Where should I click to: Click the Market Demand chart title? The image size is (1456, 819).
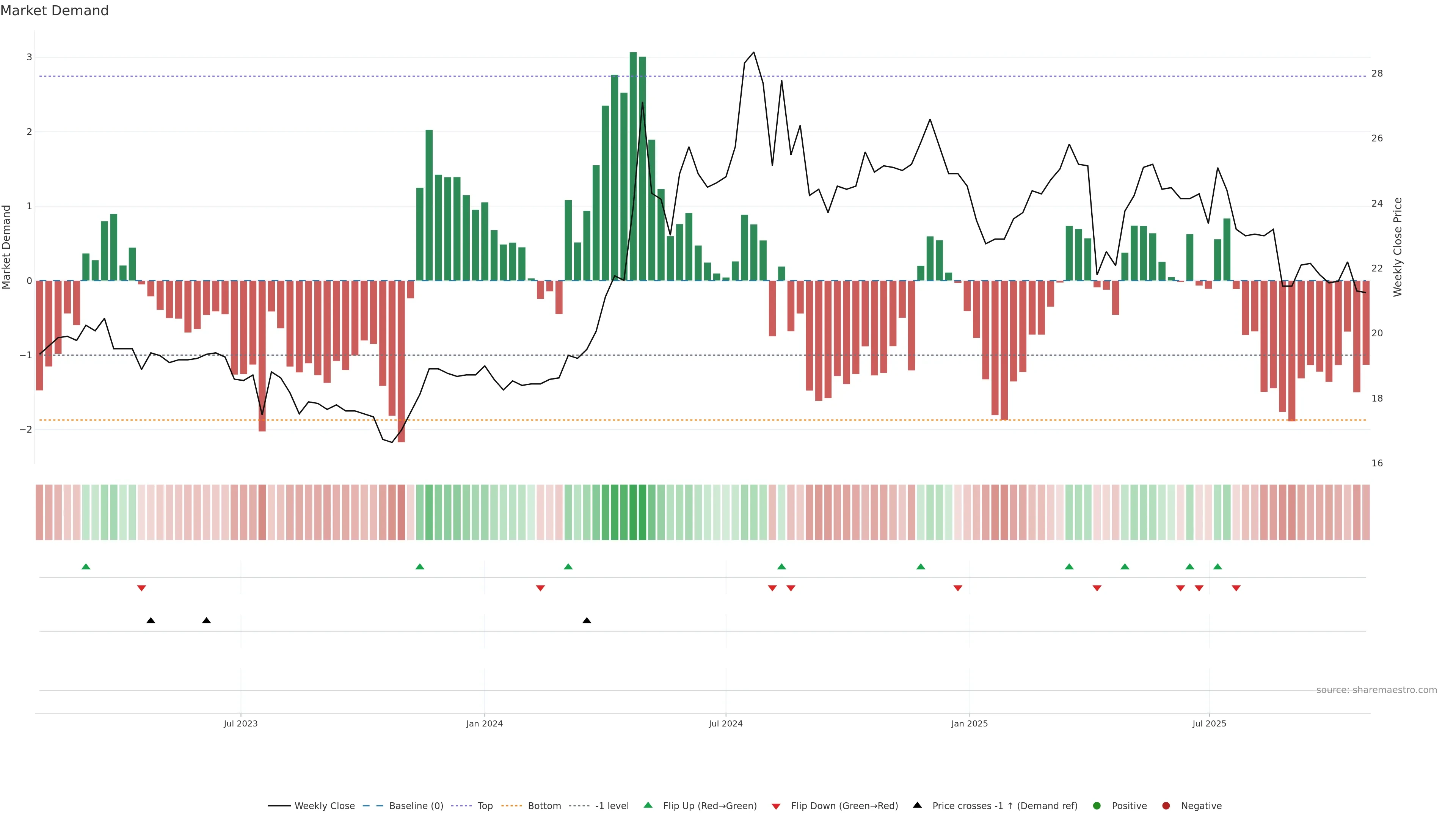[54, 11]
